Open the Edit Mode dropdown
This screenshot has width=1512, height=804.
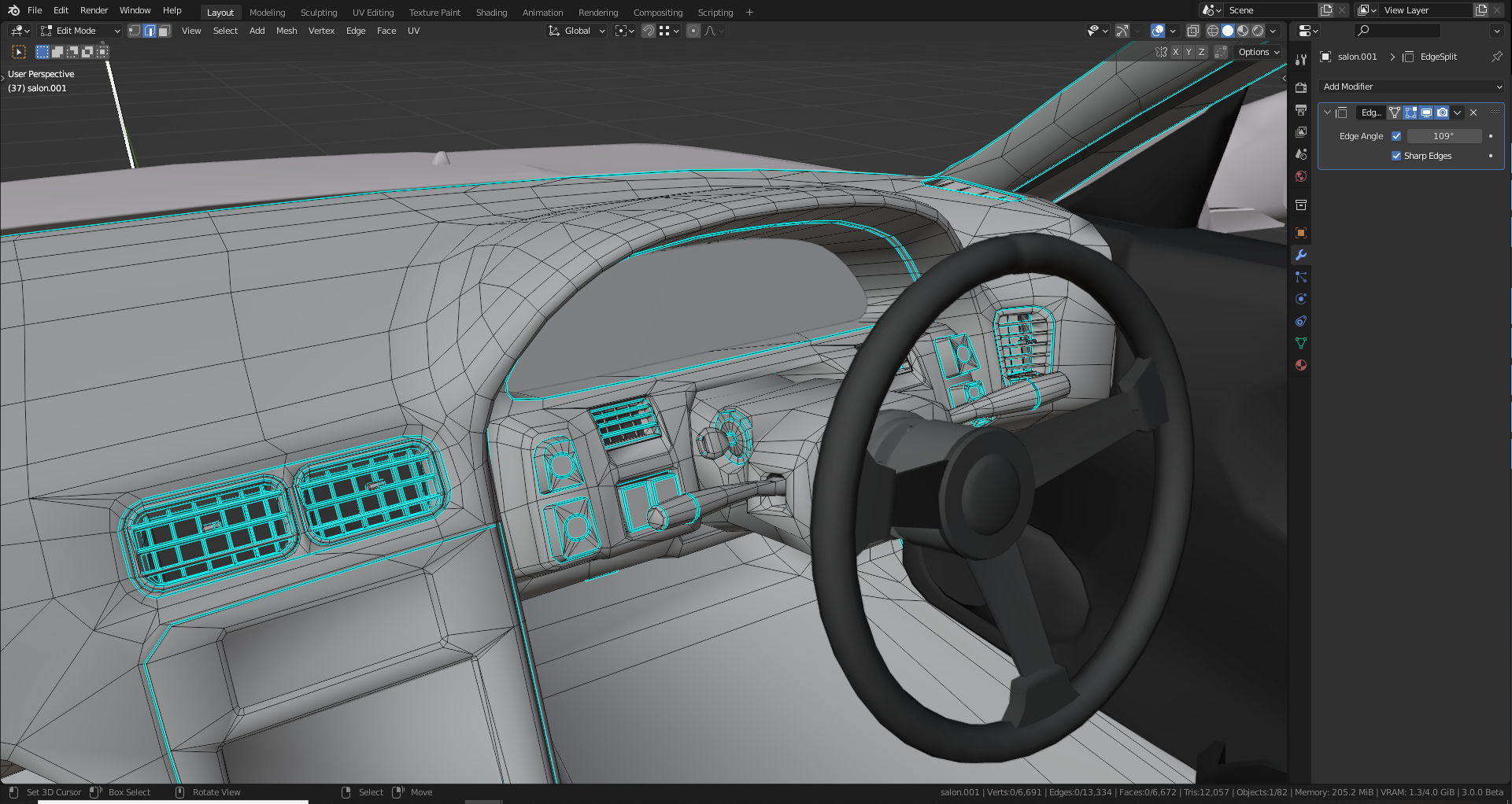point(80,31)
